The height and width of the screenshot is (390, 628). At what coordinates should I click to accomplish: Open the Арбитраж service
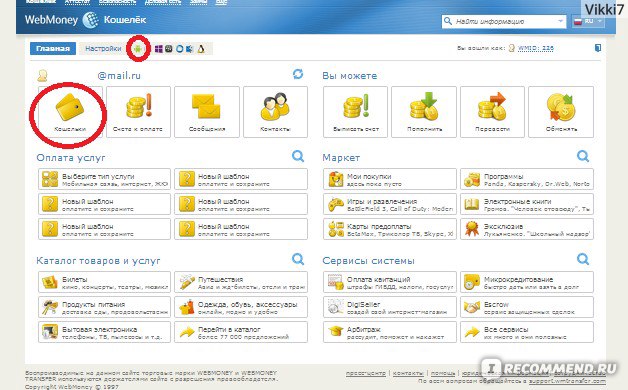390,332
